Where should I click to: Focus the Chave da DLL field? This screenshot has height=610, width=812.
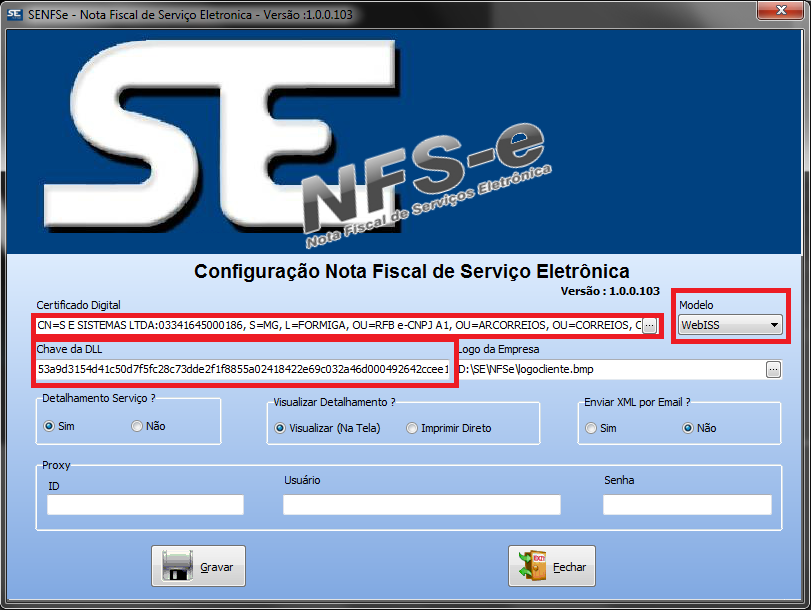243,369
